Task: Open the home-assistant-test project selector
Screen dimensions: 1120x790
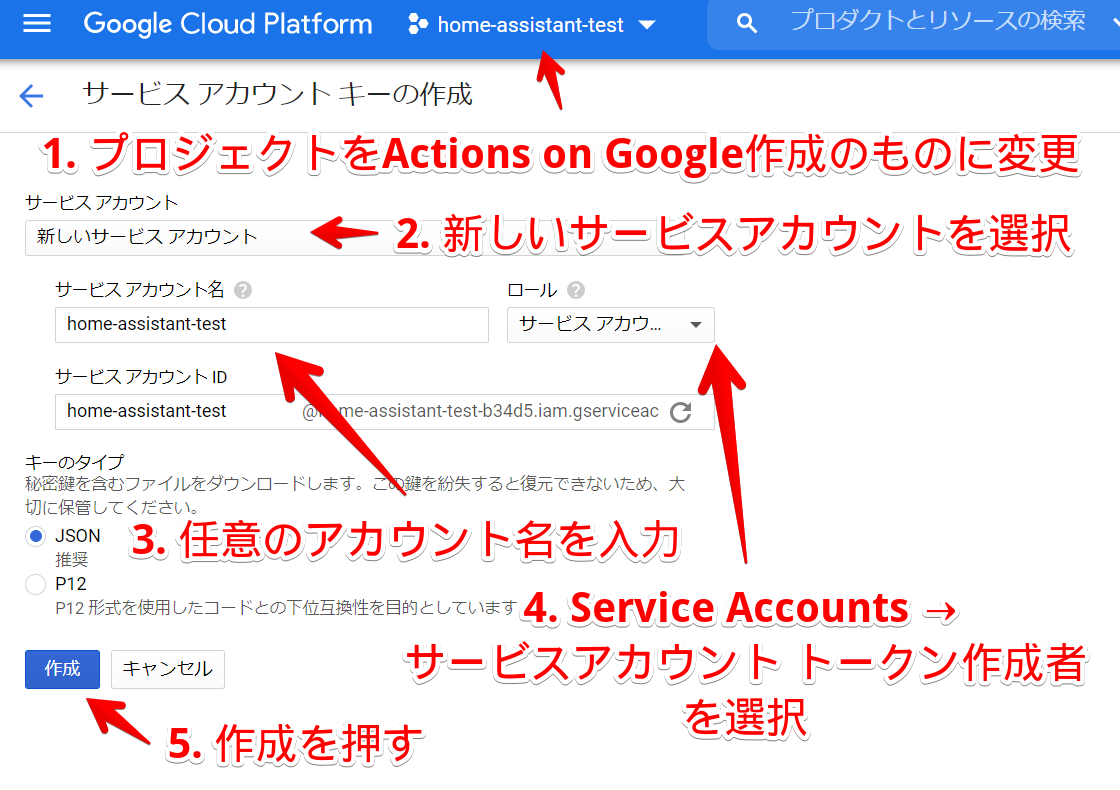Action: 531,25
